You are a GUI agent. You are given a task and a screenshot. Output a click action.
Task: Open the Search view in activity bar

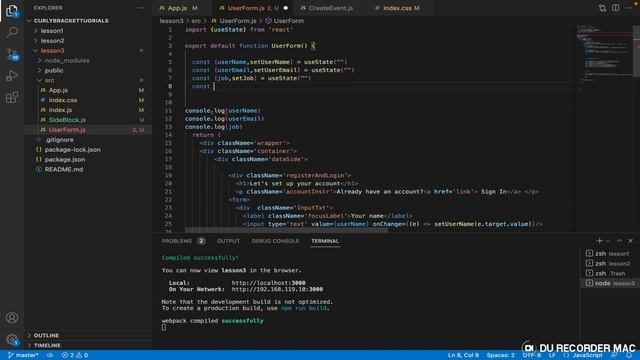pos(12,32)
